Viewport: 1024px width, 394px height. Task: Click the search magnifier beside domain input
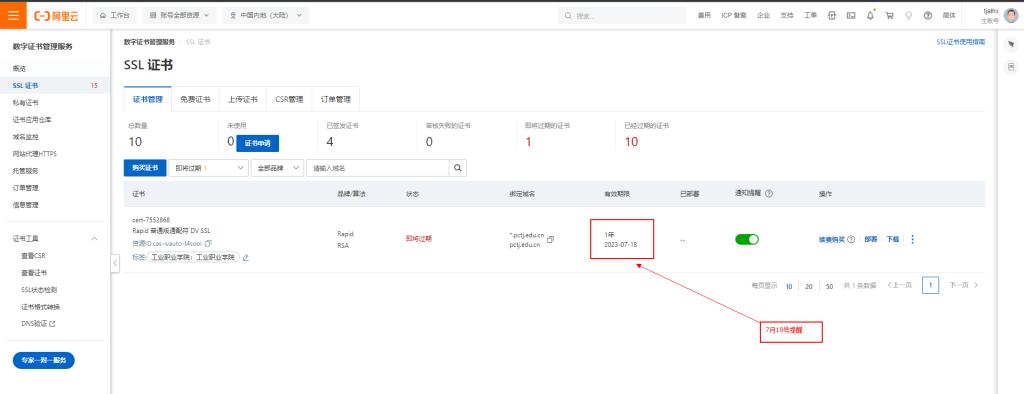[458, 168]
